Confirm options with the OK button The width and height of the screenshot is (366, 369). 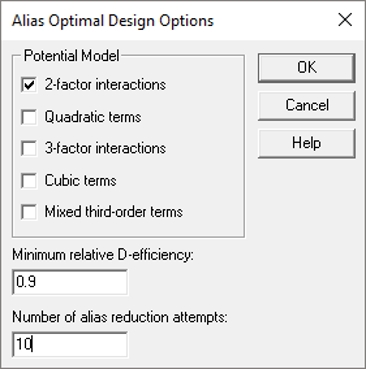click(306, 68)
